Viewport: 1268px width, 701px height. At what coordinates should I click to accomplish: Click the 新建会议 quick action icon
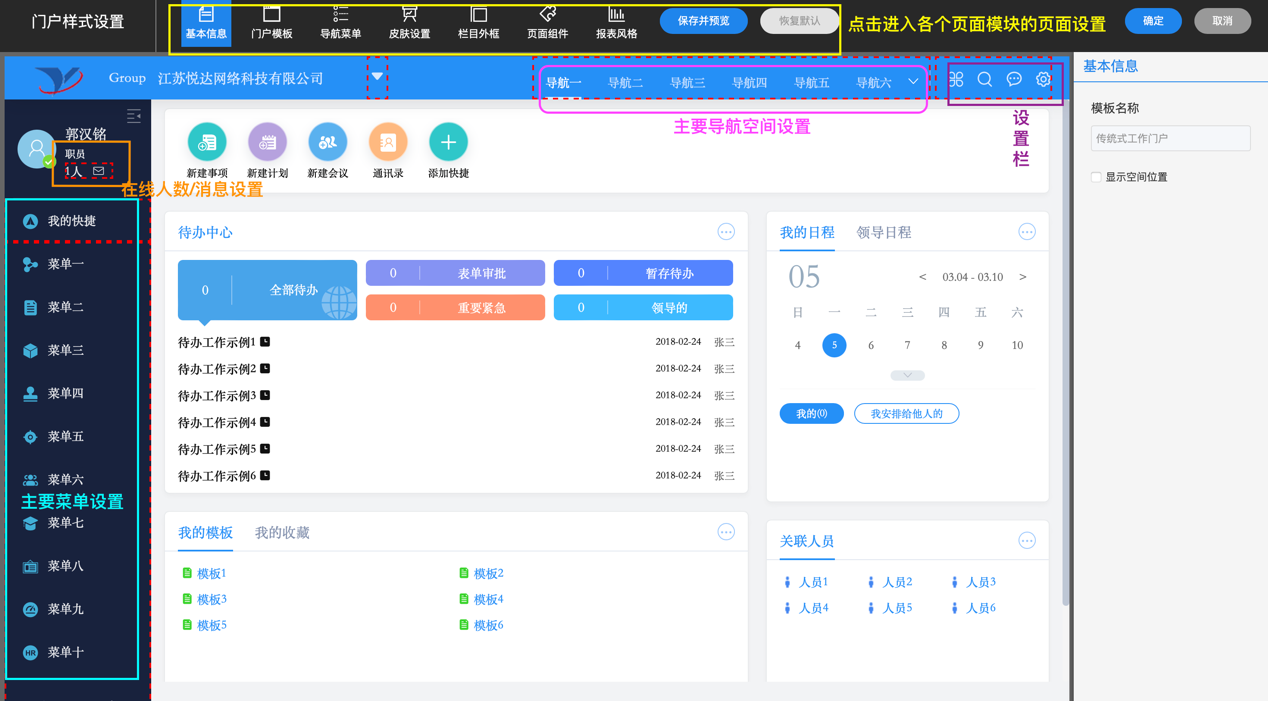[x=327, y=143]
